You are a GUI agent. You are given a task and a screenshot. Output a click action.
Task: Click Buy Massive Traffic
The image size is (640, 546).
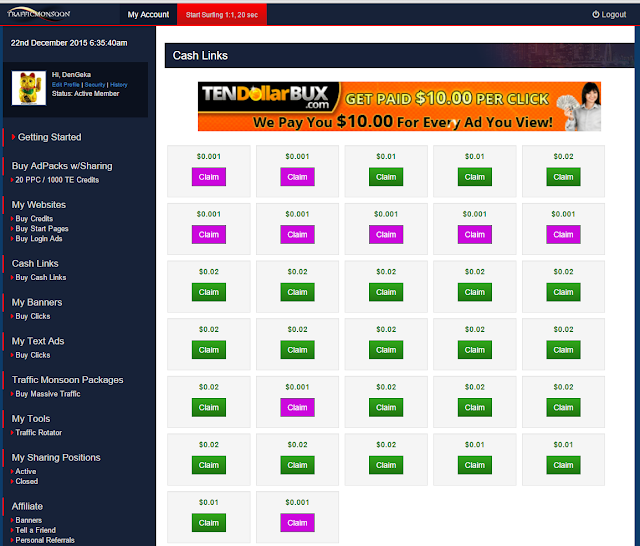tap(48, 394)
